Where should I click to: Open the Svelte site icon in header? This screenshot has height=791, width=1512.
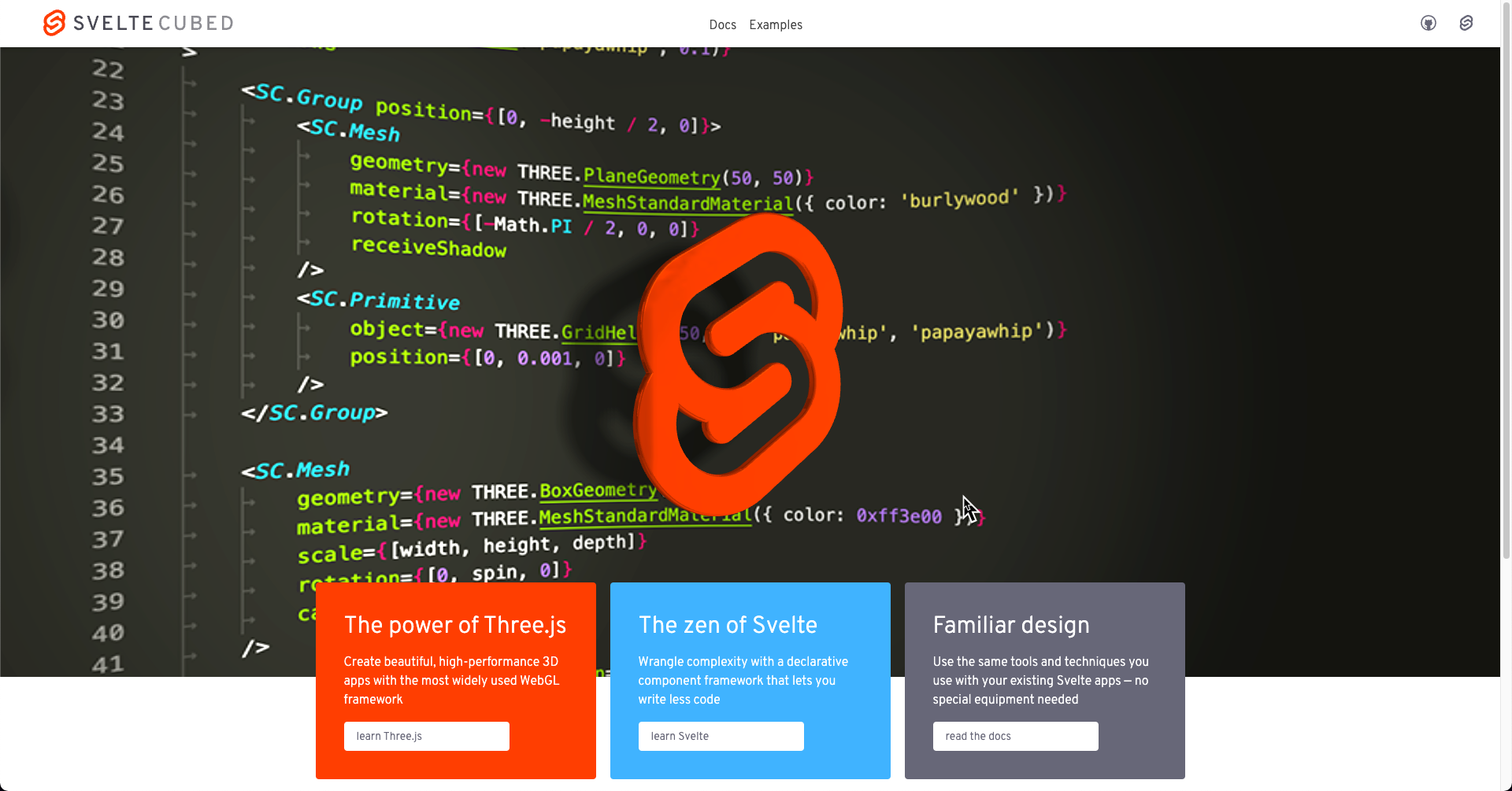tap(1466, 24)
